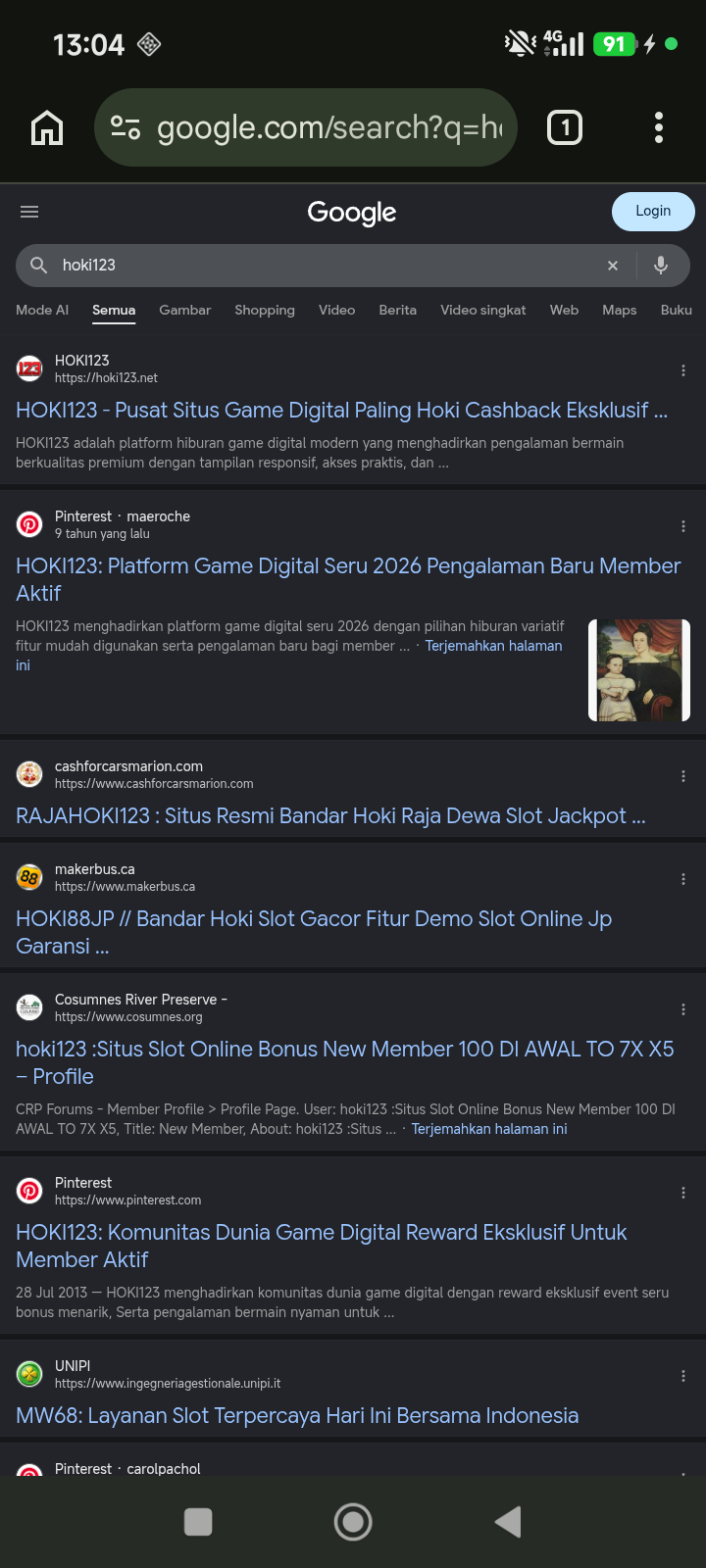Tap Android back triangle button

pyautogui.click(x=508, y=1522)
